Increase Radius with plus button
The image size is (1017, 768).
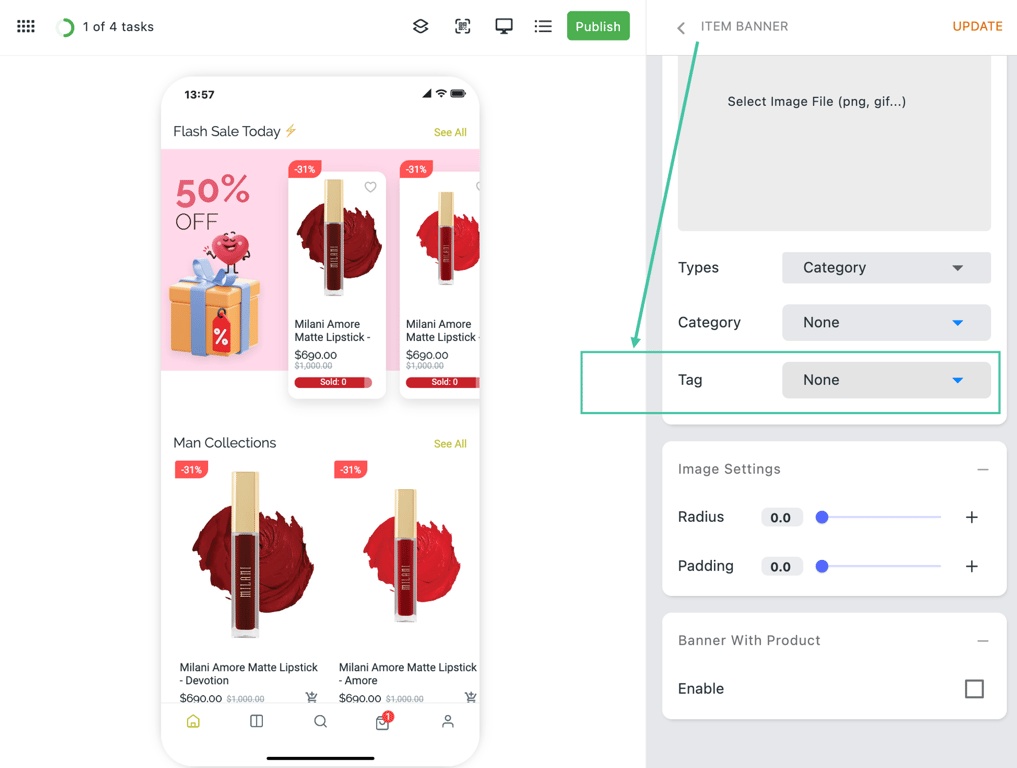pyautogui.click(x=972, y=517)
